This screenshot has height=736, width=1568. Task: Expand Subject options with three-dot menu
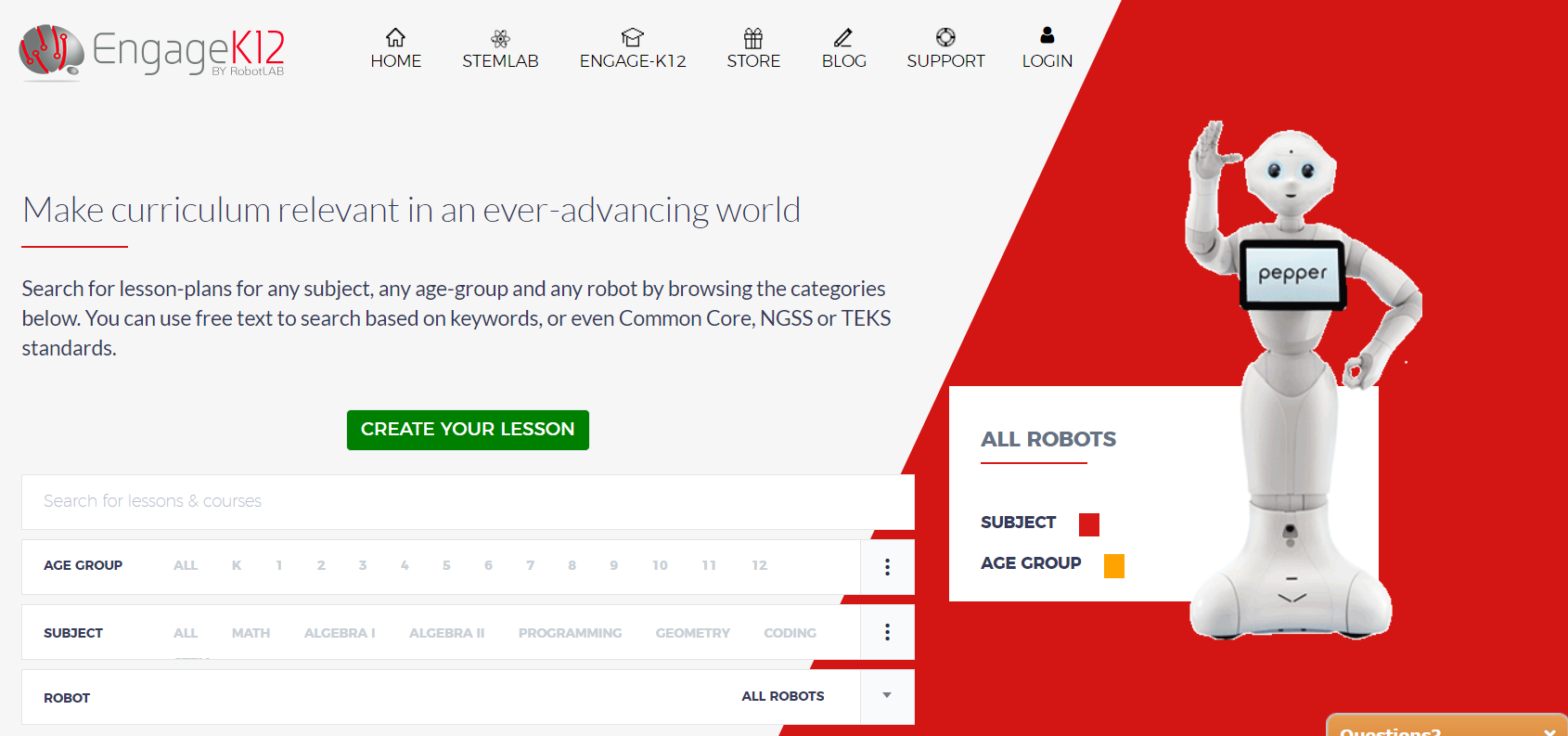[x=887, y=632]
